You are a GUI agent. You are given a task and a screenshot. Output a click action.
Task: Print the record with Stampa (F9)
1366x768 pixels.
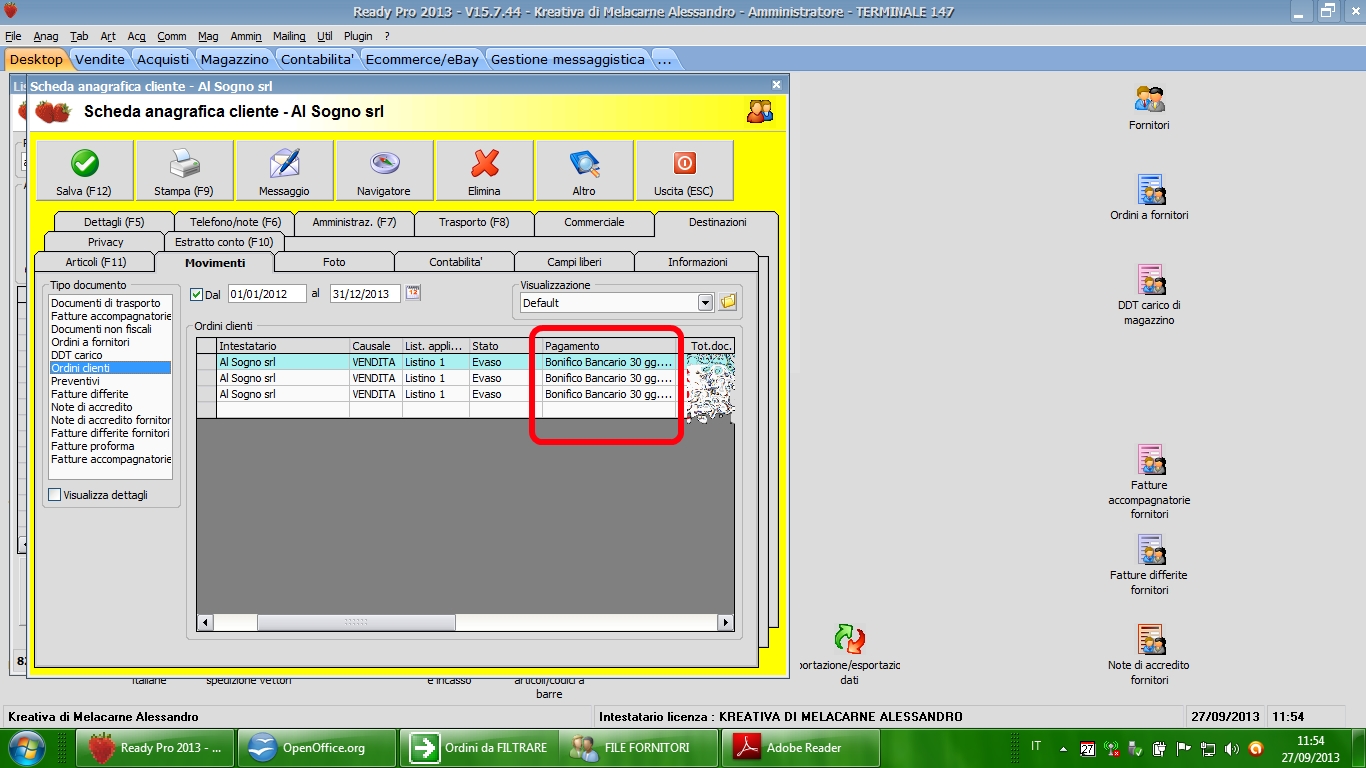pyautogui.click(x=185, y=170)
